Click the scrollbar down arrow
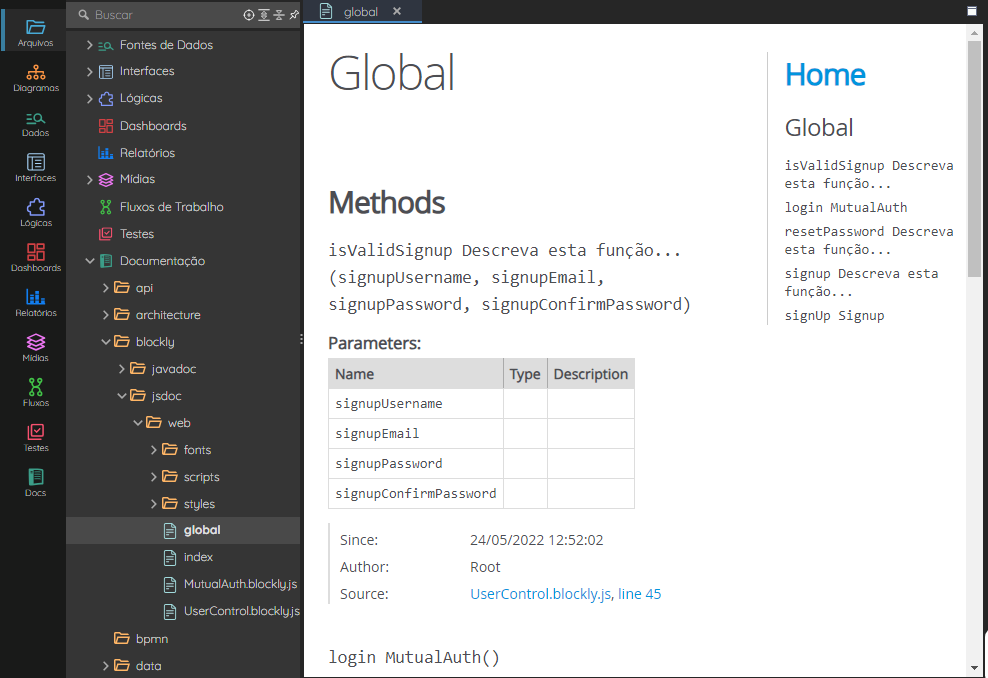Image resolution: width=988 pixels, height=678 pixels. 974,668
